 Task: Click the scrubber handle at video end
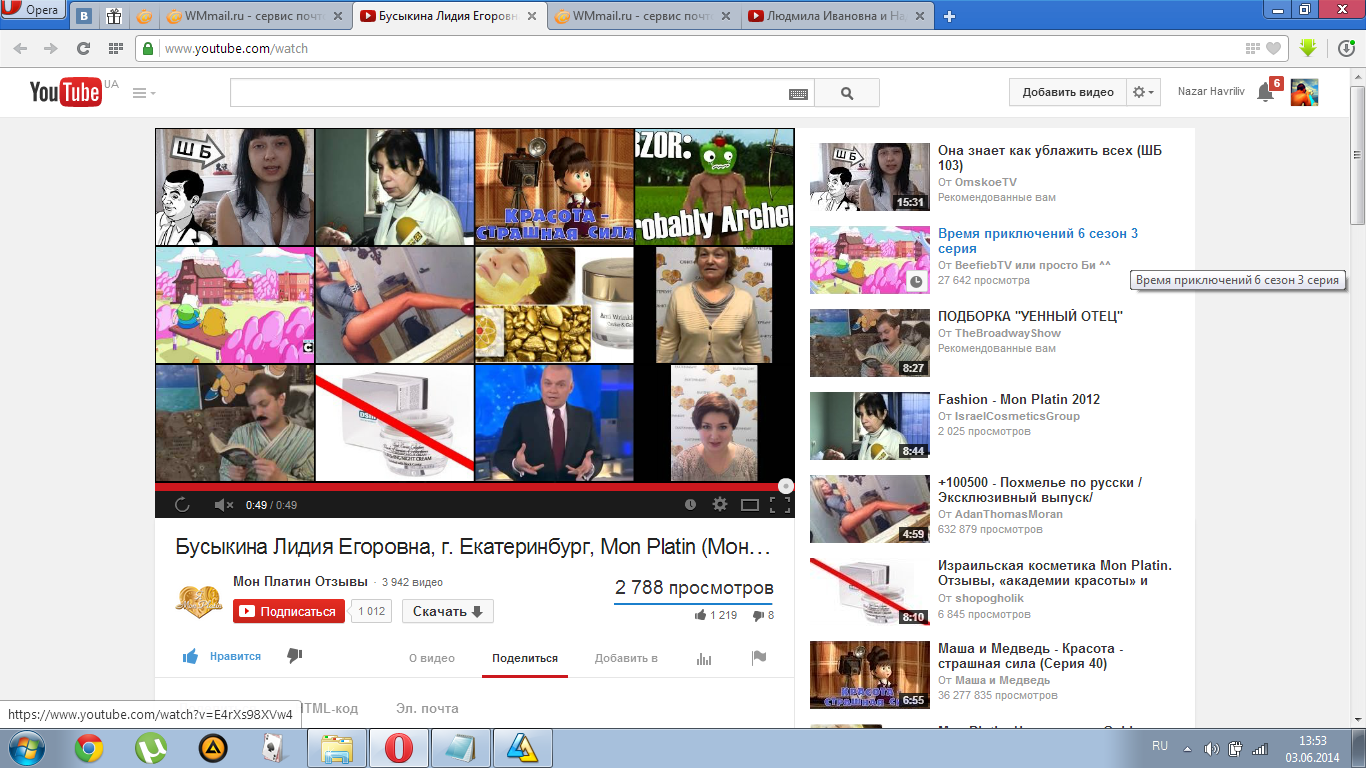(x=786, y=486)
